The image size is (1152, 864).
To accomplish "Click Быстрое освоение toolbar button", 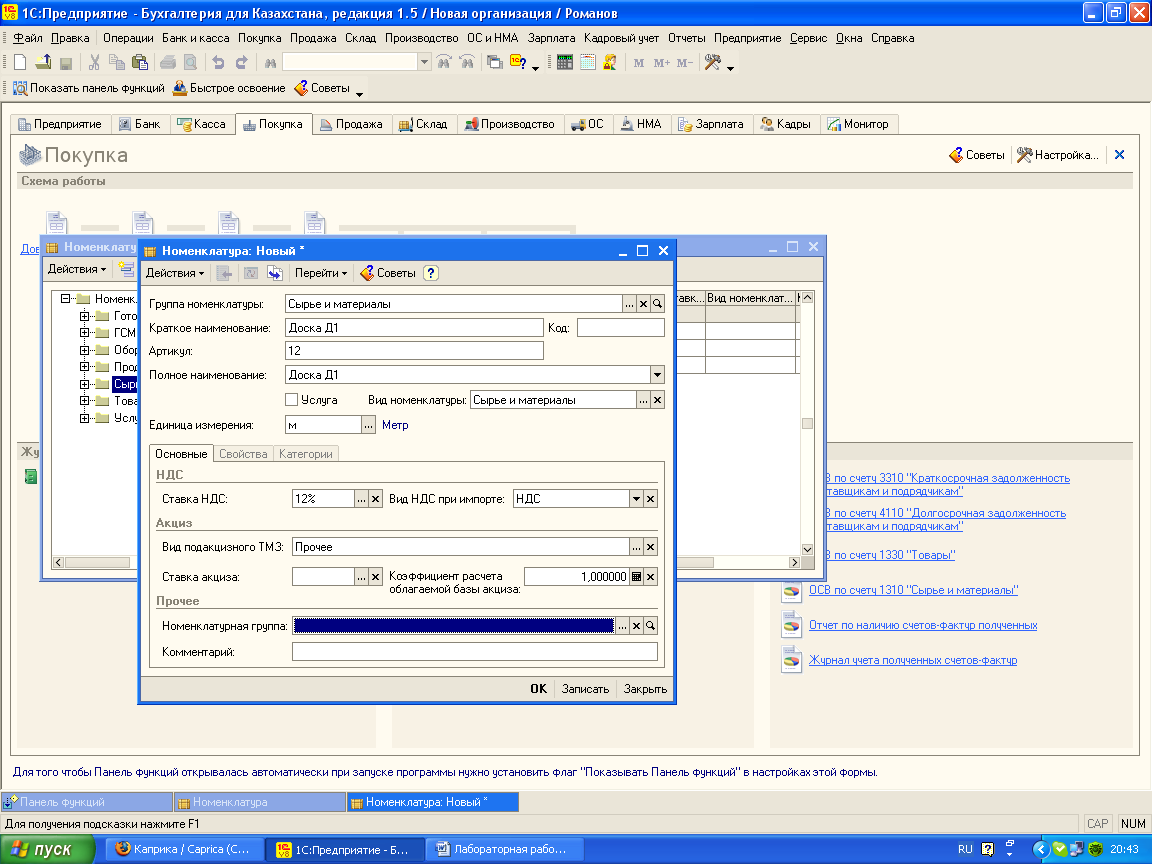I will pos(228,88).
